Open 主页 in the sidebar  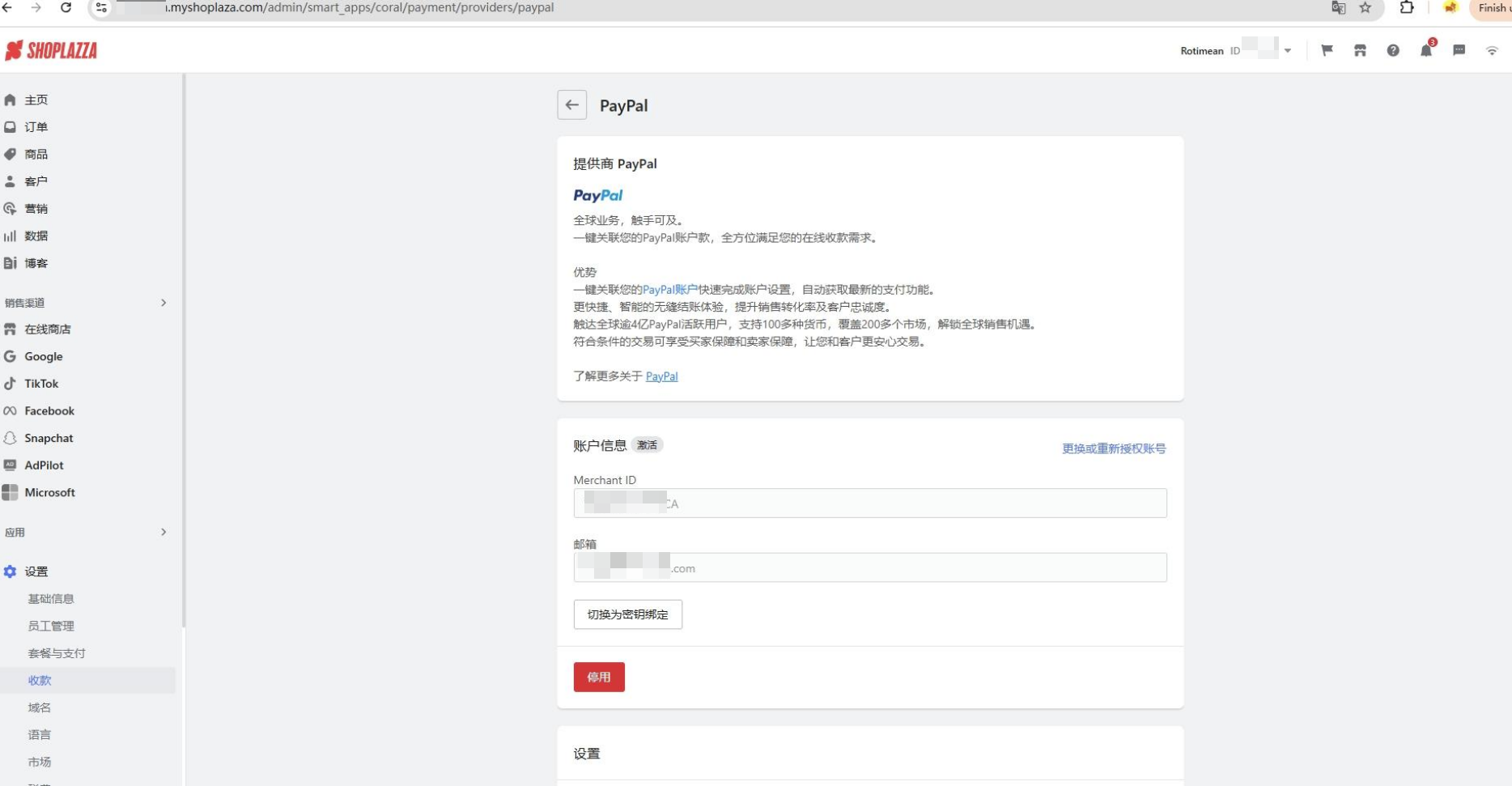(36, 100)
